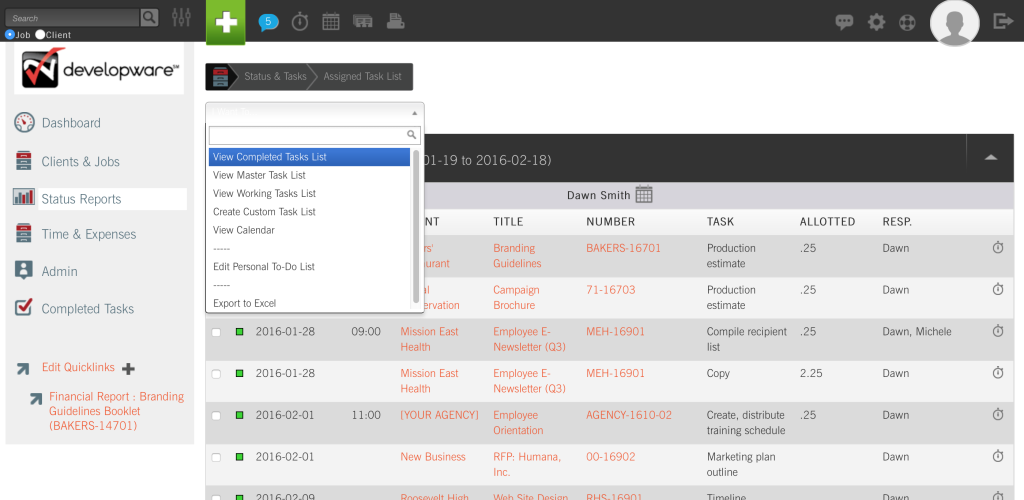Open settings gear icon

click(x=876, y=22)
